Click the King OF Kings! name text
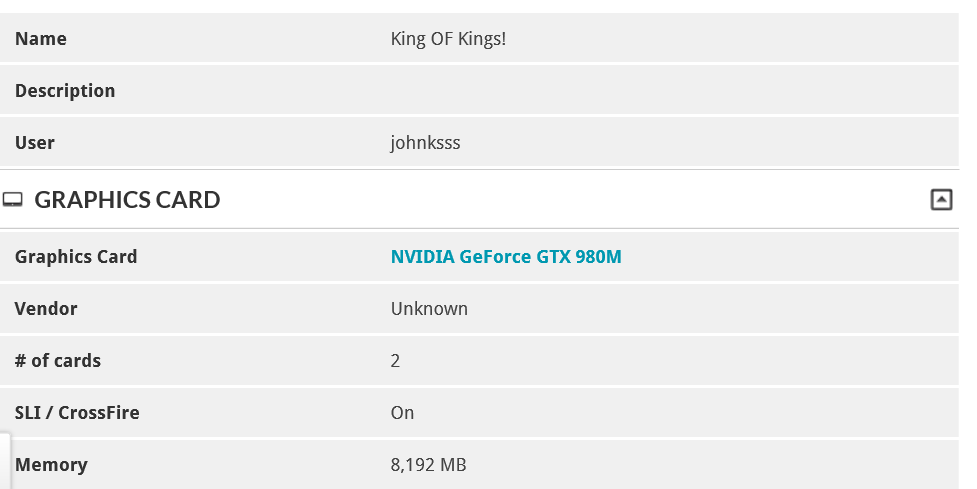This screenshot has width=977, height=489. 448,39
